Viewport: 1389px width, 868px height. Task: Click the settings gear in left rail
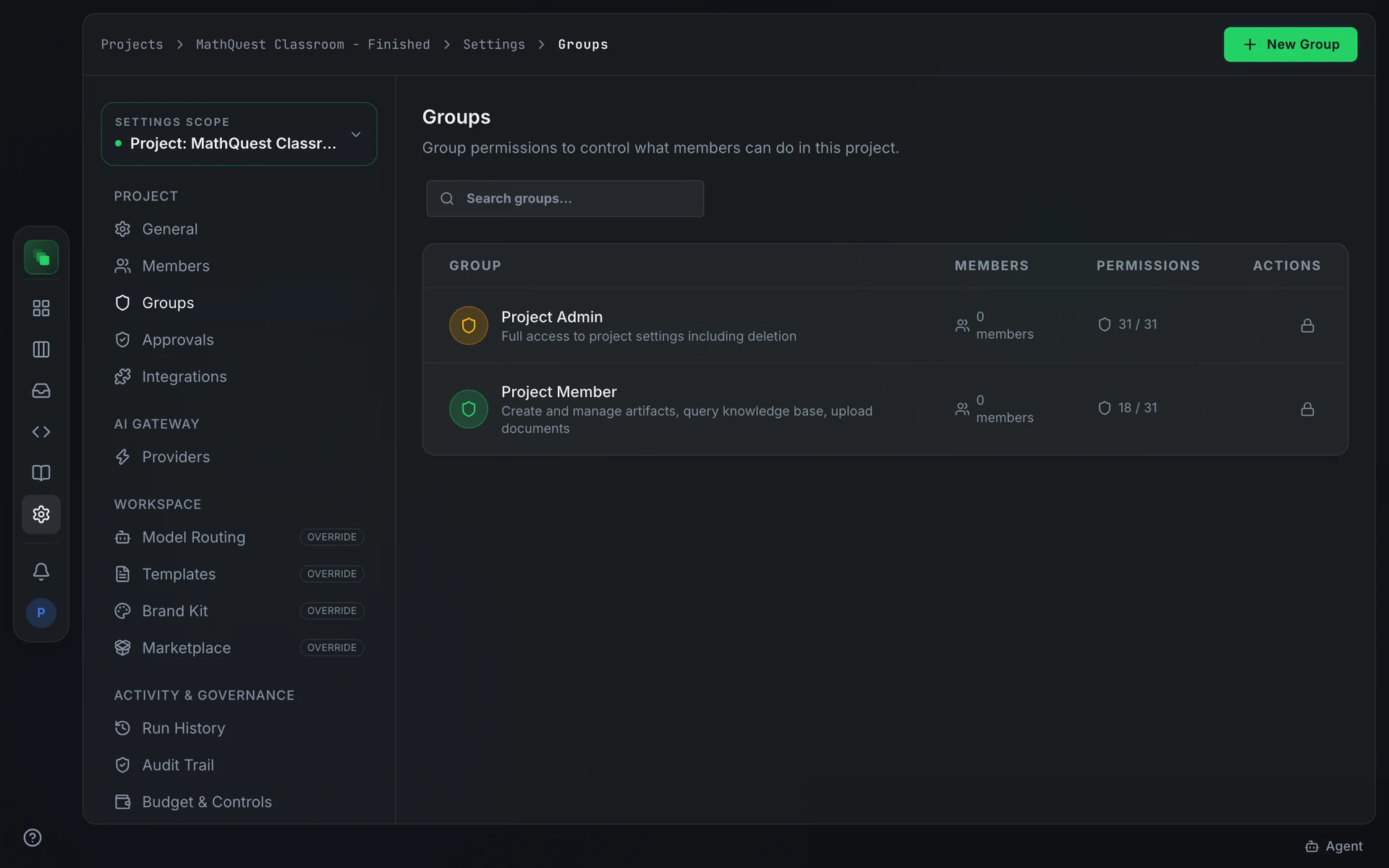point(41,514)
